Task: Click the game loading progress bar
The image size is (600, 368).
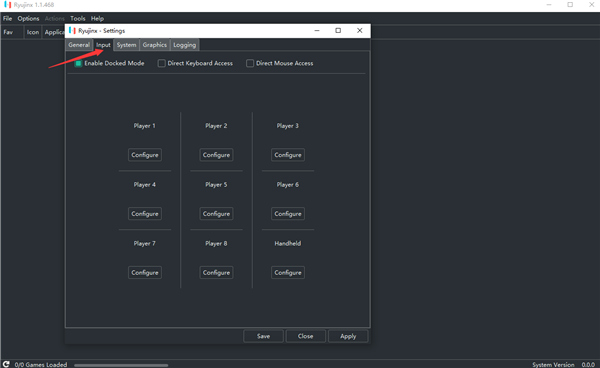Action: (121, 365)
